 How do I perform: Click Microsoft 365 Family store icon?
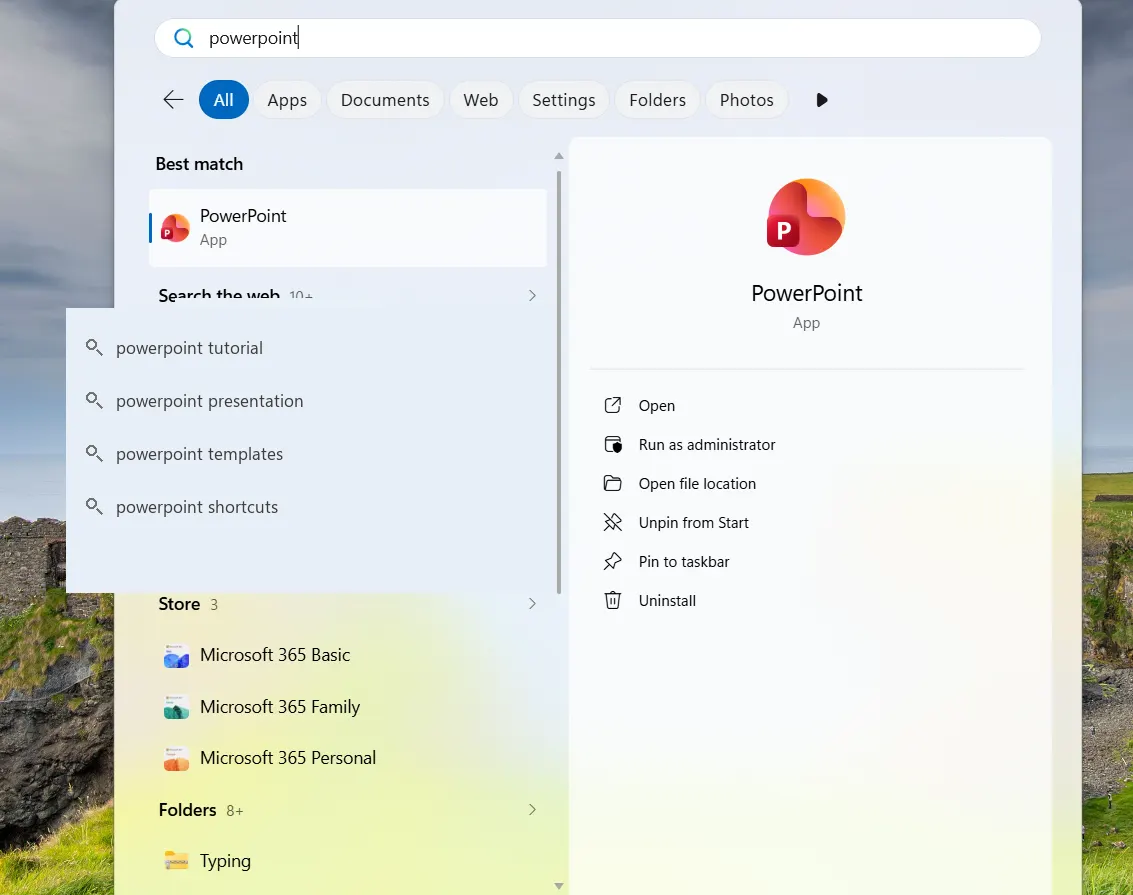(176, 707)
